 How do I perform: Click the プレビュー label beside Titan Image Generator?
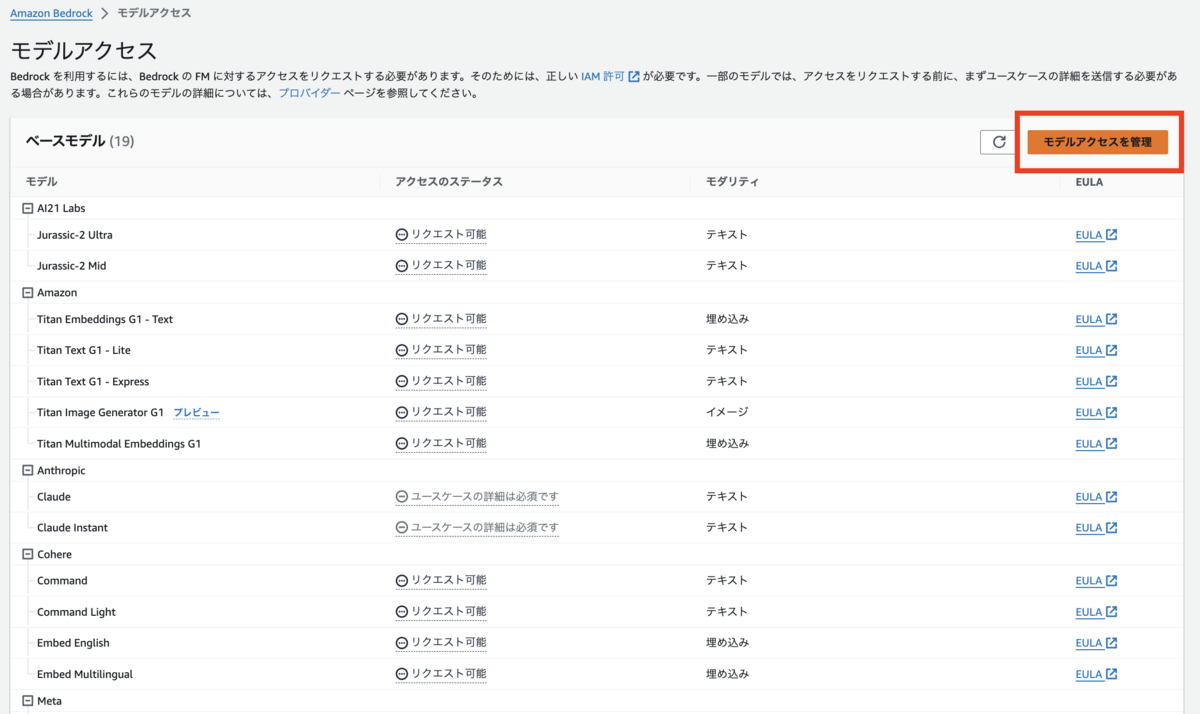(x=196, y=413)
